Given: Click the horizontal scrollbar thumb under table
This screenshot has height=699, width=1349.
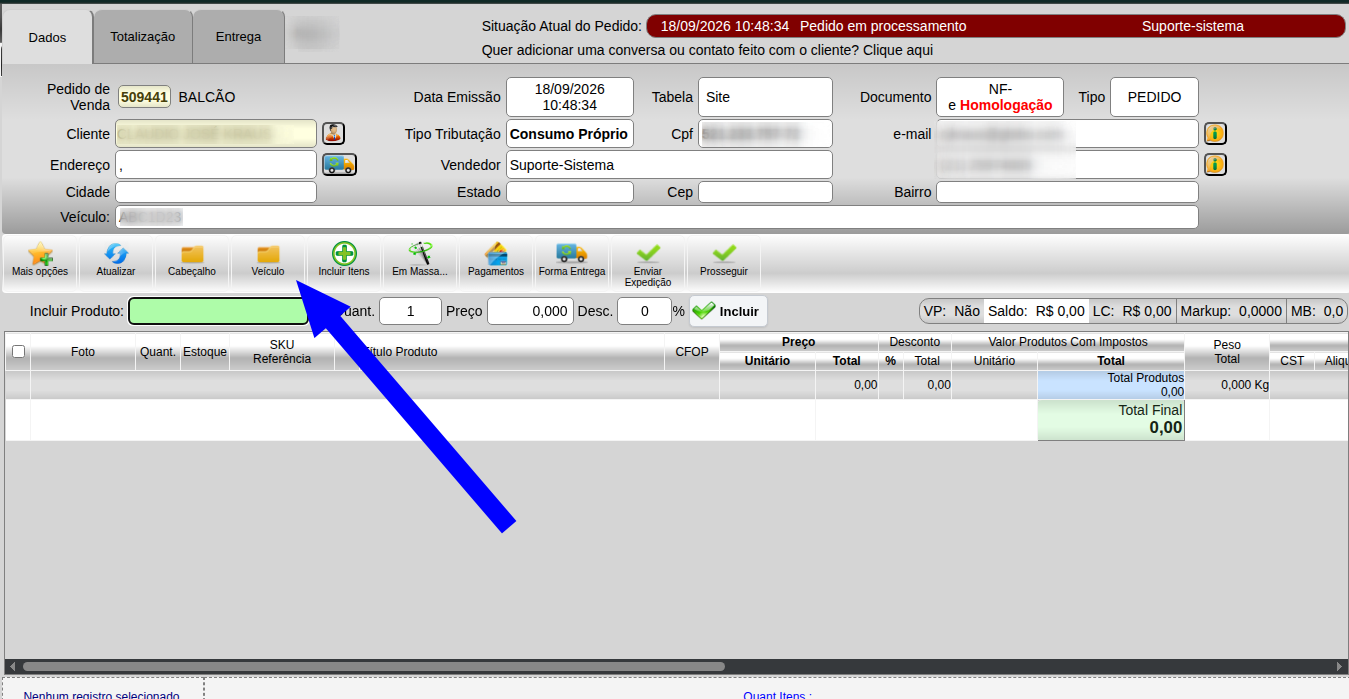Looking at the screenshot, I should [x=374, y=666].
